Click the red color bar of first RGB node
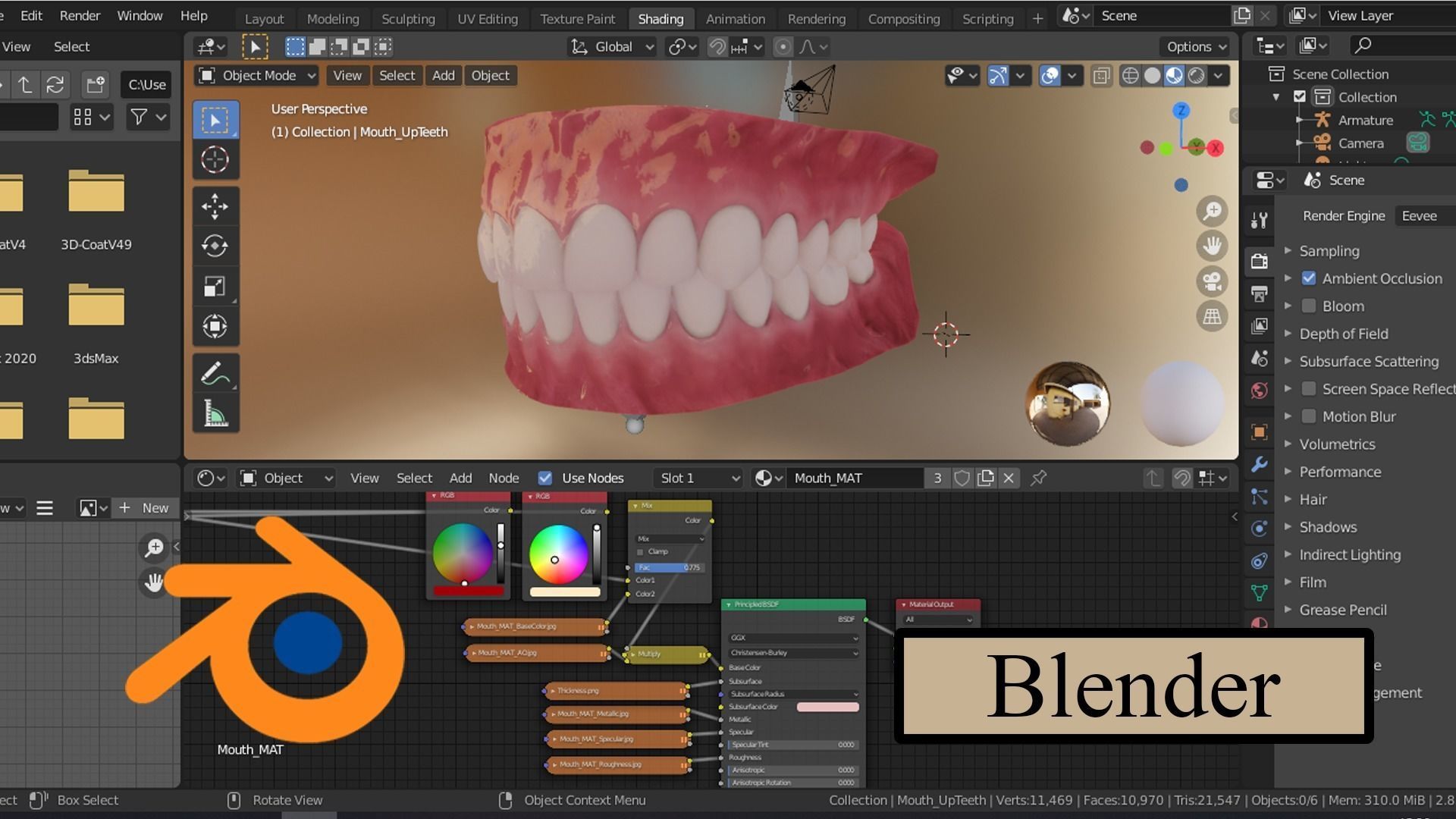1456x819 pixels. (x=468, y=591)
